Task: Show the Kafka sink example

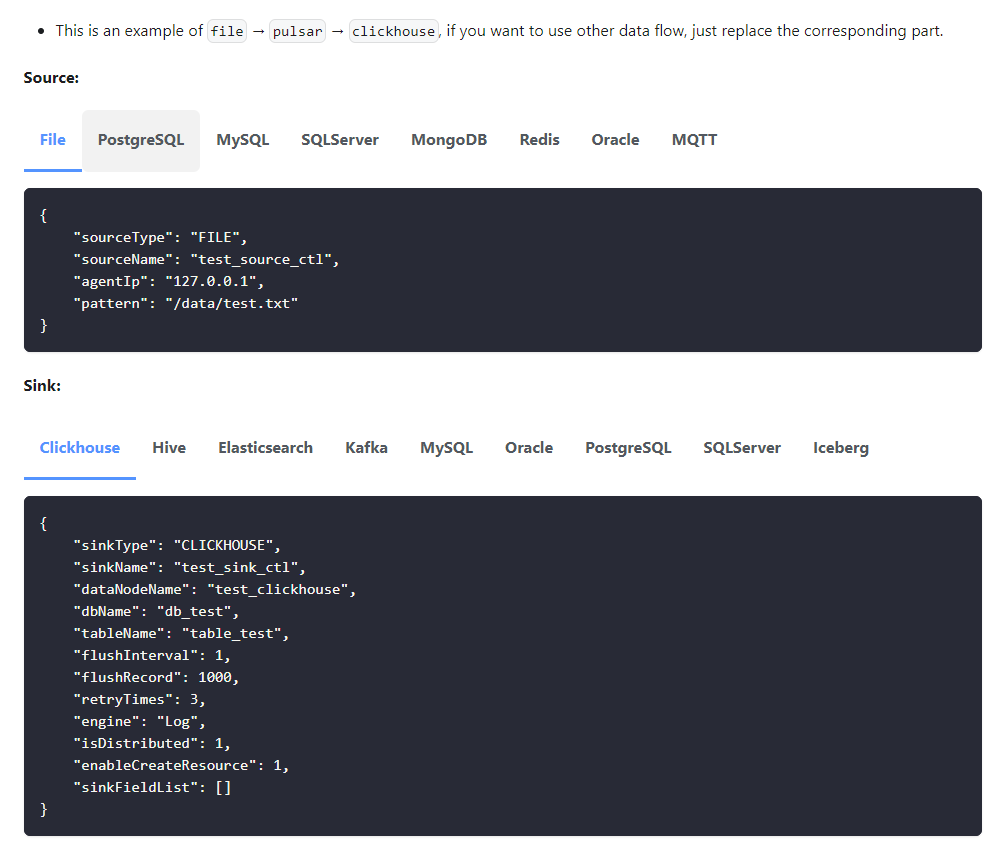Action: [x=366, y=448]
